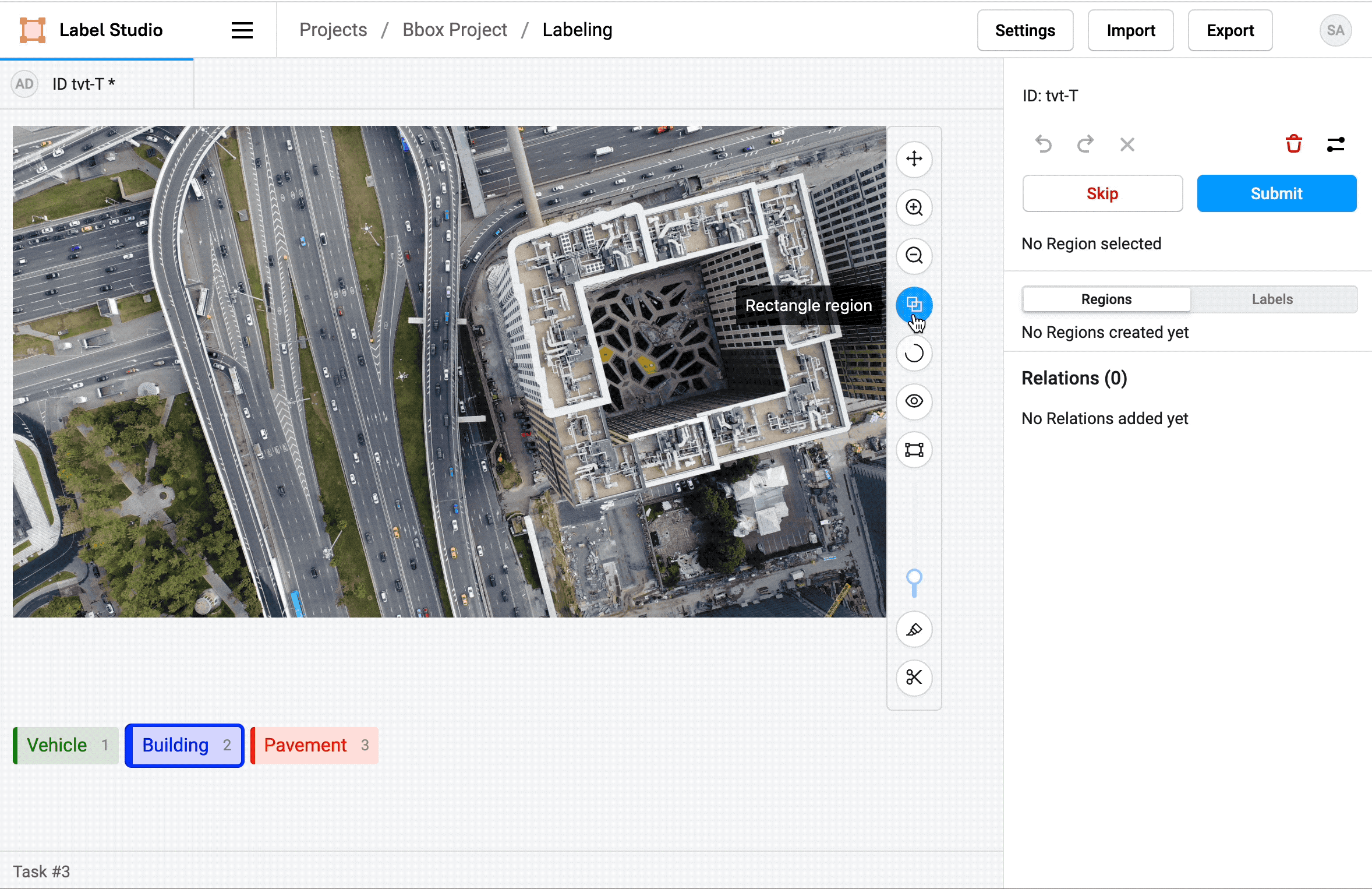Switch to the Labels tab

pyautogui.click(x=1272, y=299)
